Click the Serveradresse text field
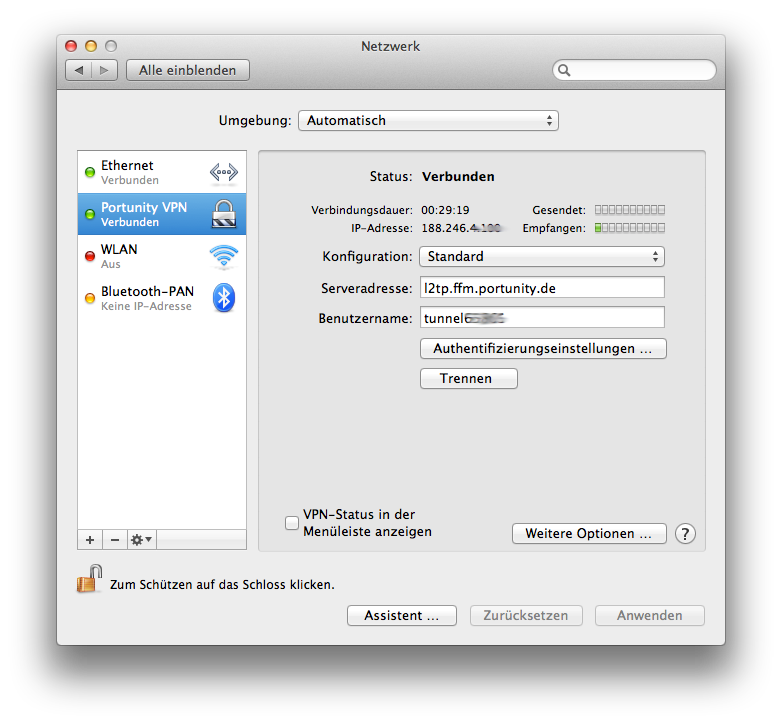782x724 pixels. tap(541, 288)
